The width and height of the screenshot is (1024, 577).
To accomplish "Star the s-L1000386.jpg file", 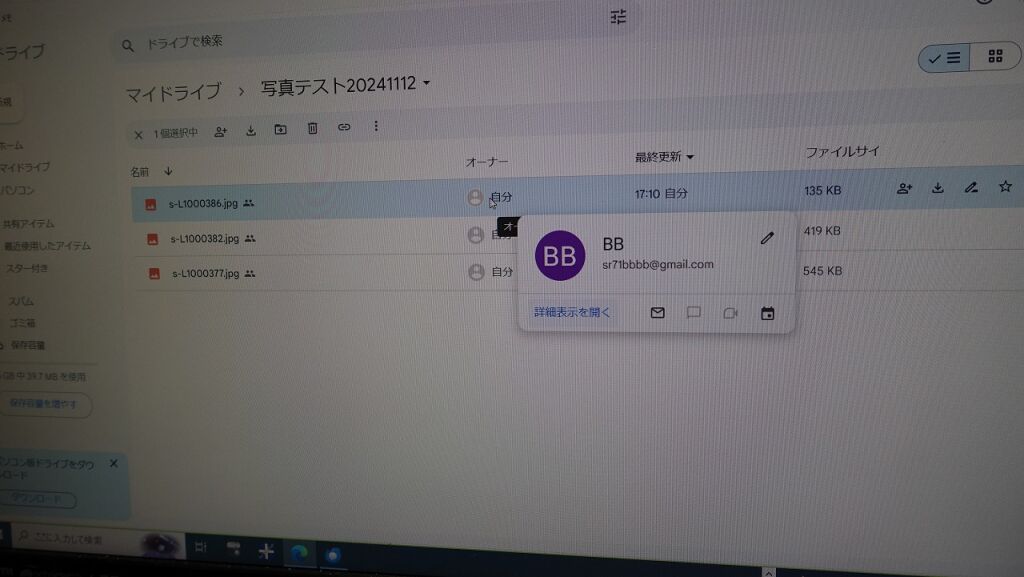I will pyautogui.click(x=1005, y=186).
